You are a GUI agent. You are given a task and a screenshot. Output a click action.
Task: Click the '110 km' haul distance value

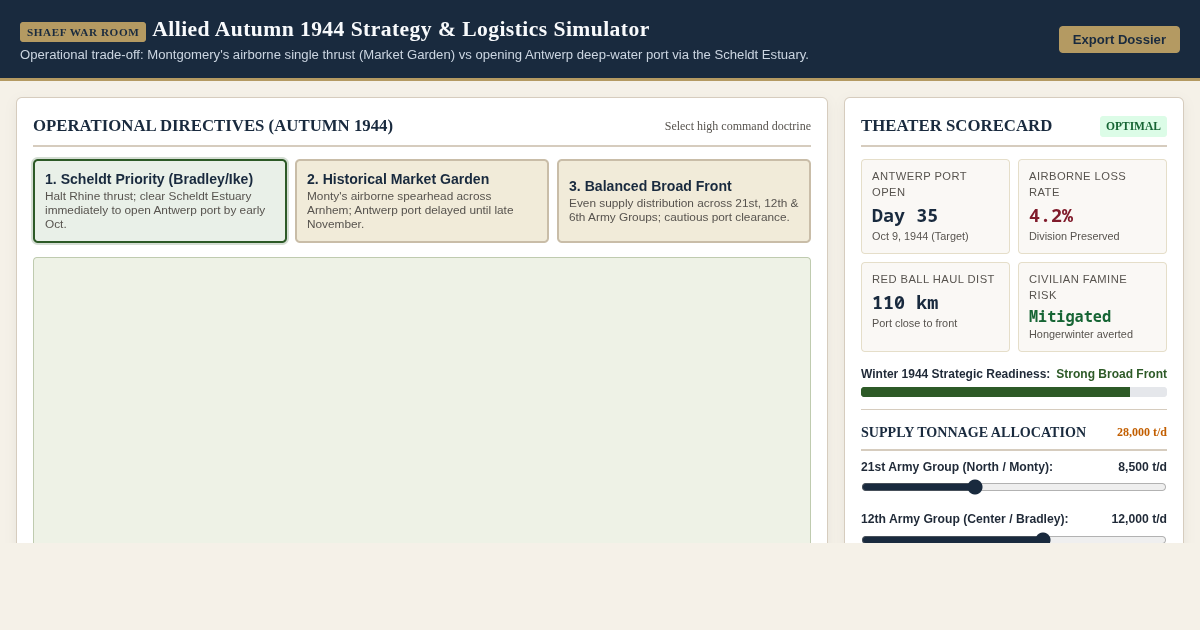pyautogui.click(x=905, y=302)
